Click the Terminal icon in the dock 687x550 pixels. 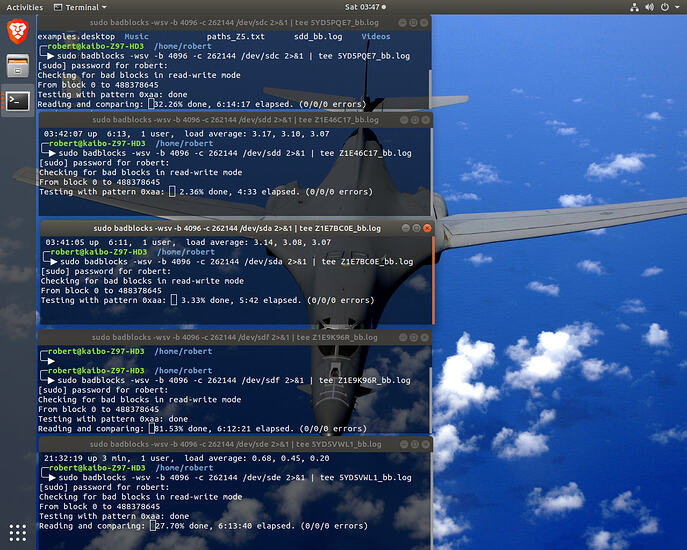tap(18, 101)
